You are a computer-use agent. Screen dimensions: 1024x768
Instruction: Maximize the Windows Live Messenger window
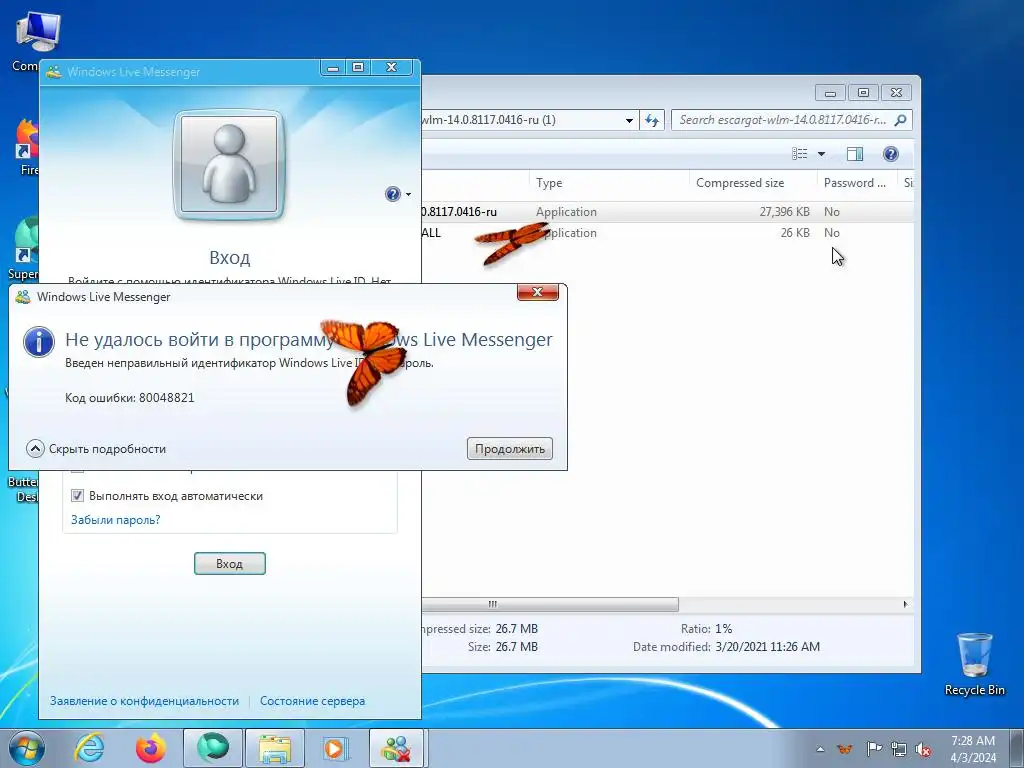click(358, 67)
